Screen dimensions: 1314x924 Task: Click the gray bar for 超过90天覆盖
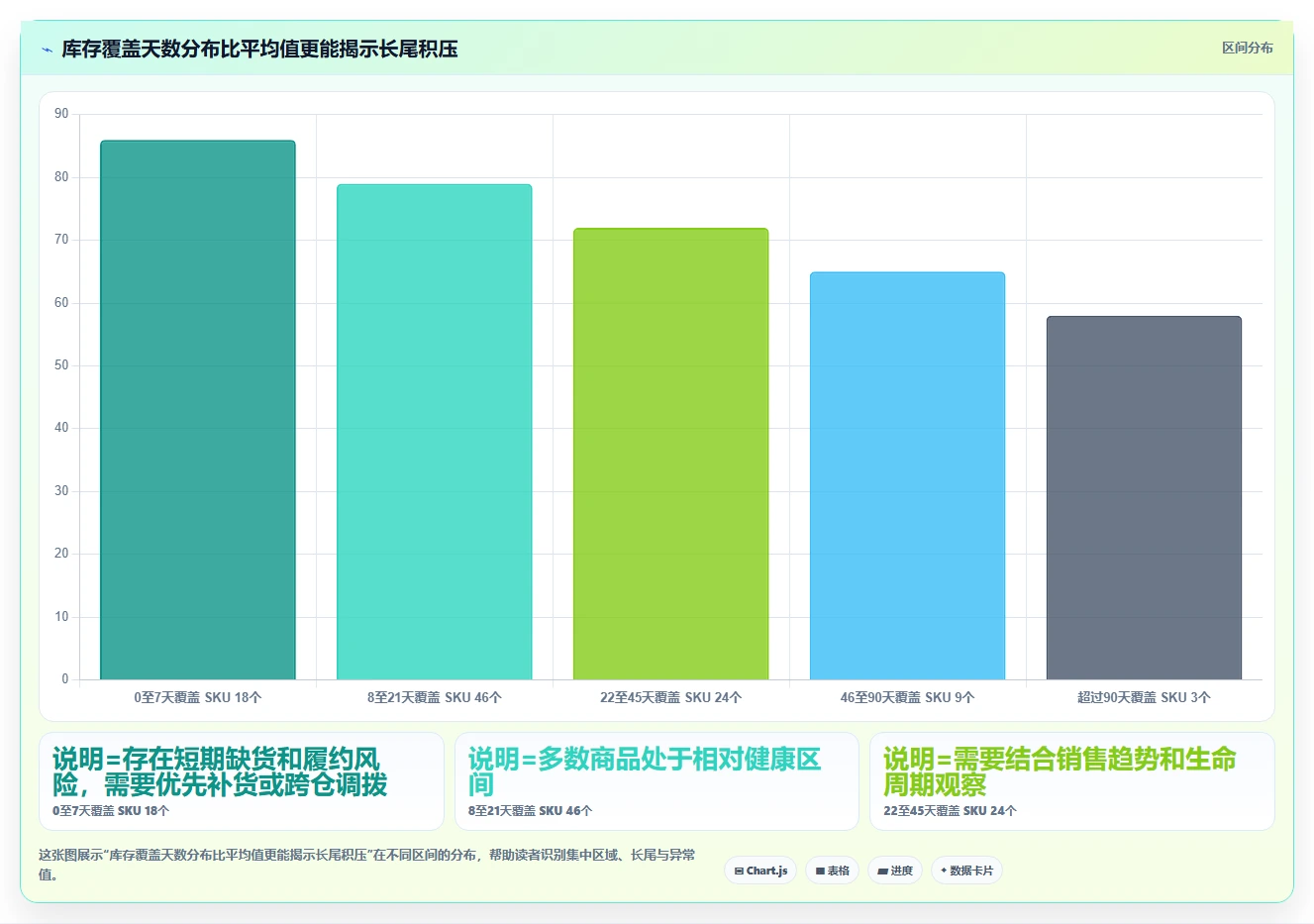coord(1144,498)
